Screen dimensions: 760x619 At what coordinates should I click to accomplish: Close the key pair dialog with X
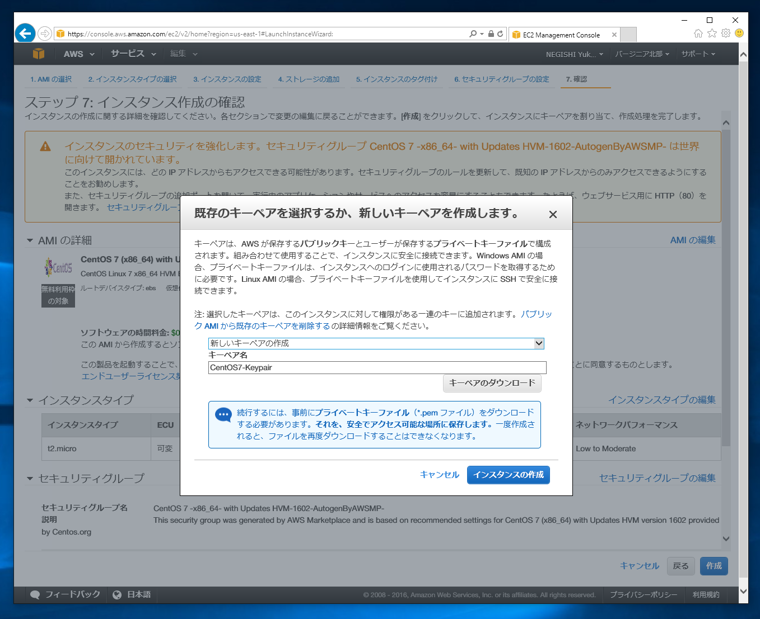point(553,214)
